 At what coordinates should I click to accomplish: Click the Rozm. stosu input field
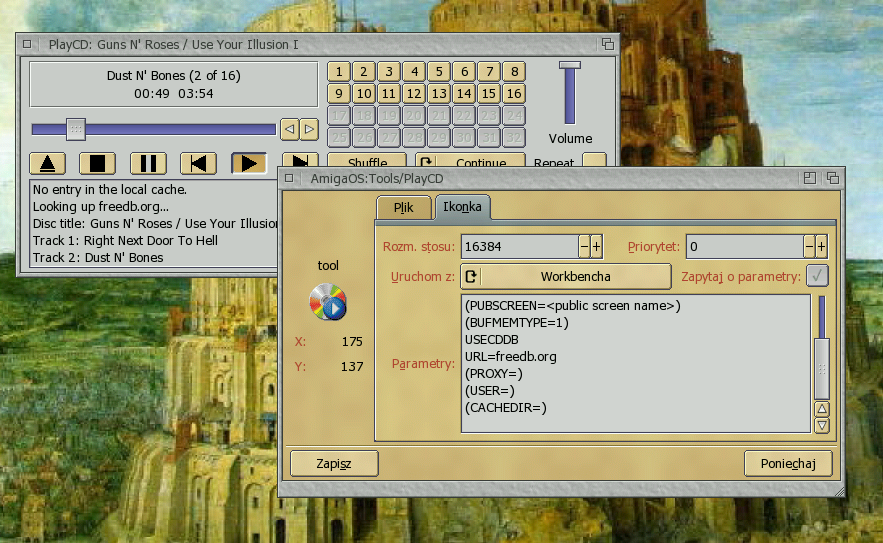[x=520, y=247]
